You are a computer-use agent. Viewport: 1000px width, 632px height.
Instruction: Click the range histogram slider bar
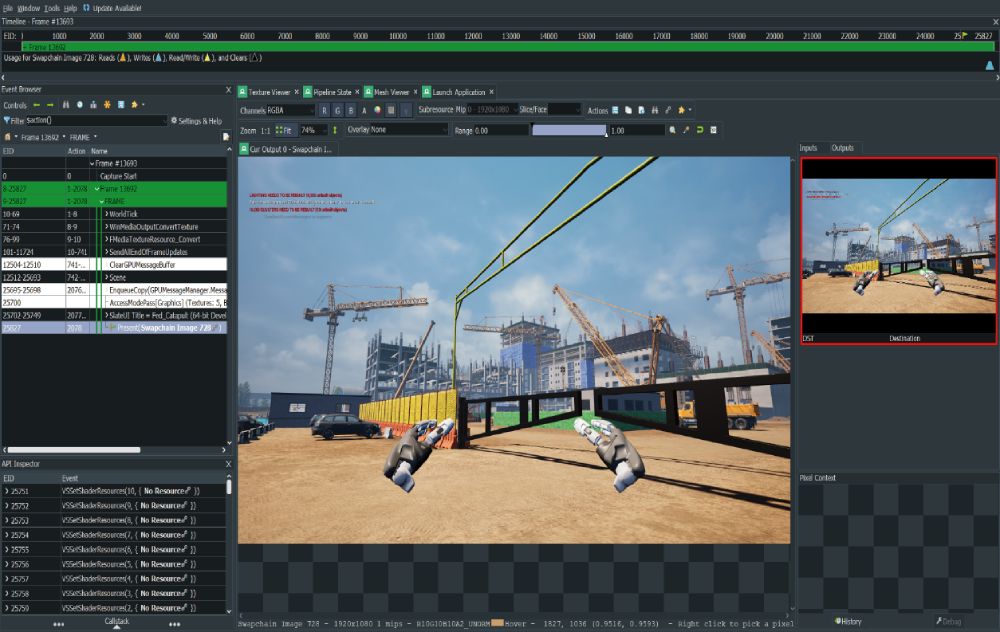[569, 130]
